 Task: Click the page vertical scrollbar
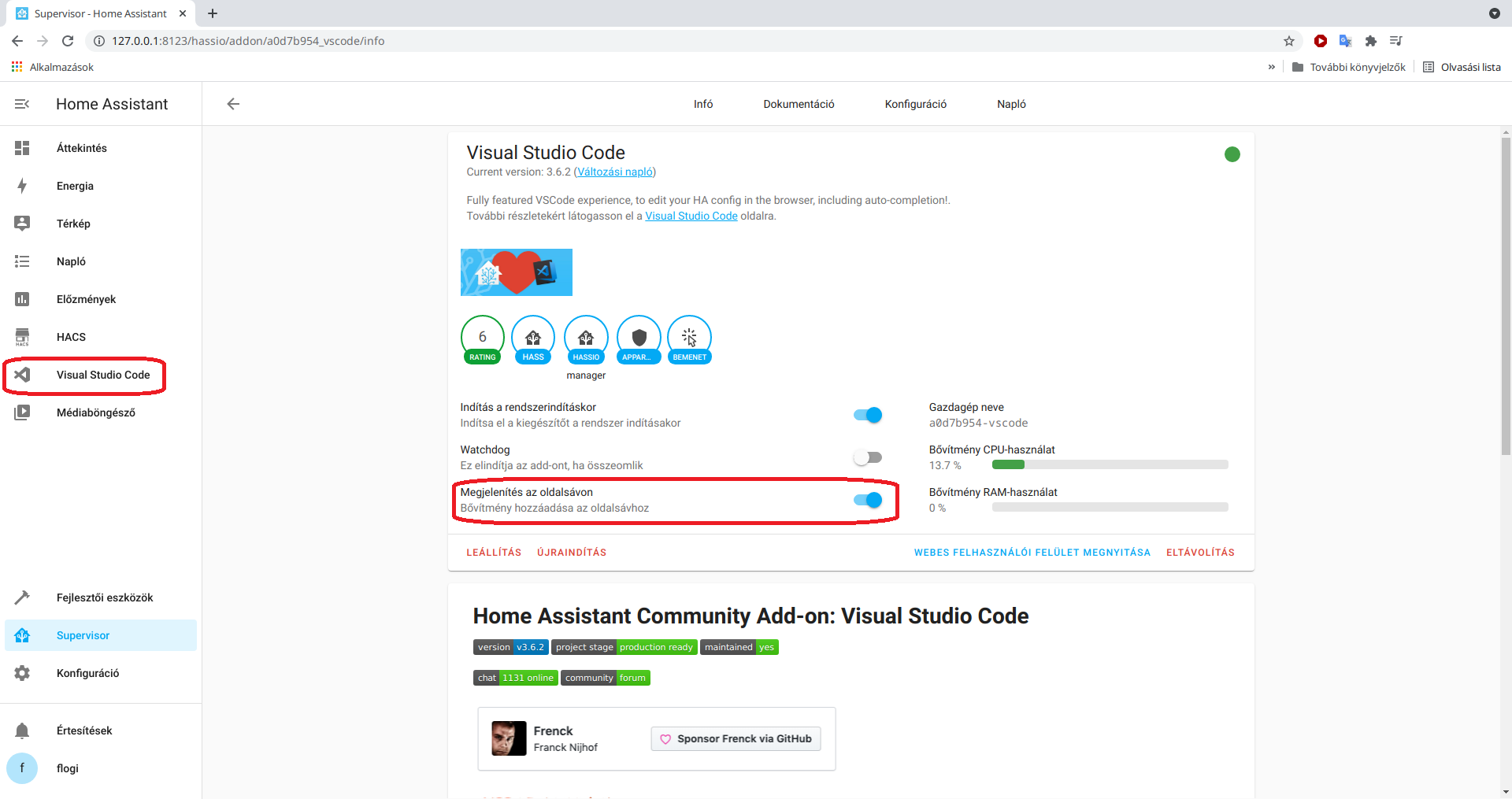tap(1506, 296)
